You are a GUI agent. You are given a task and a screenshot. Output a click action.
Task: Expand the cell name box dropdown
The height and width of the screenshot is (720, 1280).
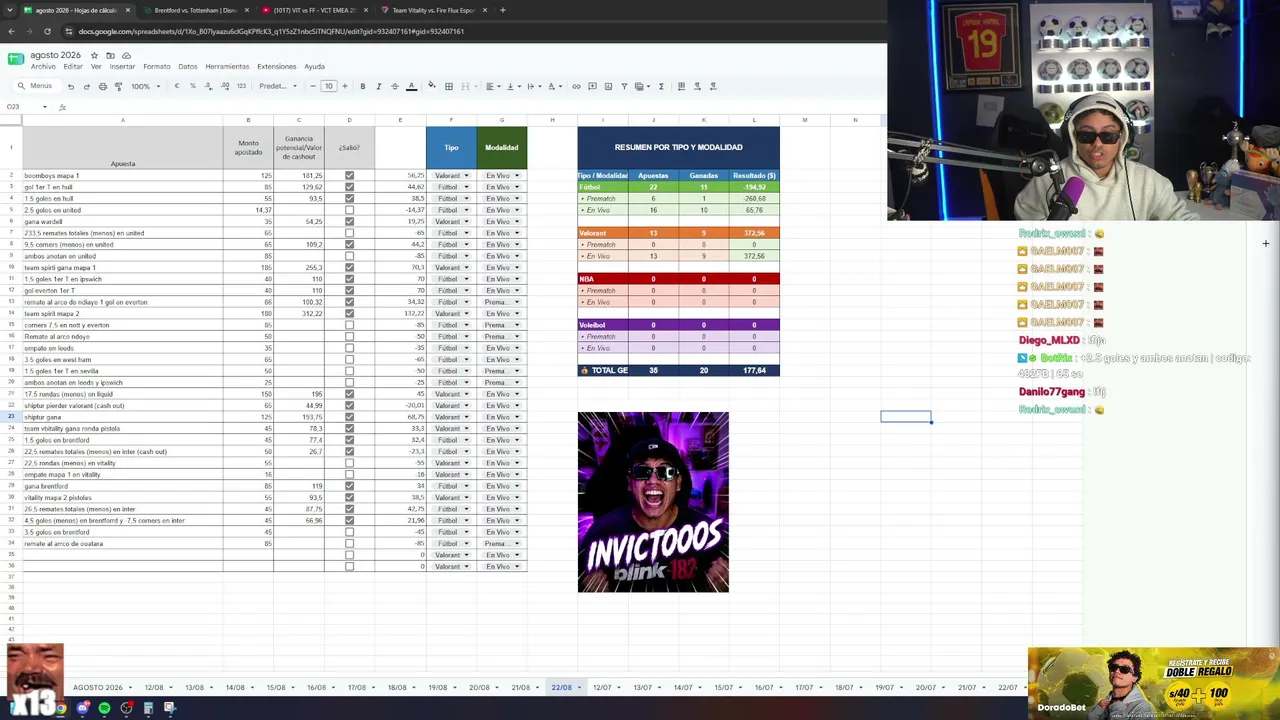click(44, 107)
